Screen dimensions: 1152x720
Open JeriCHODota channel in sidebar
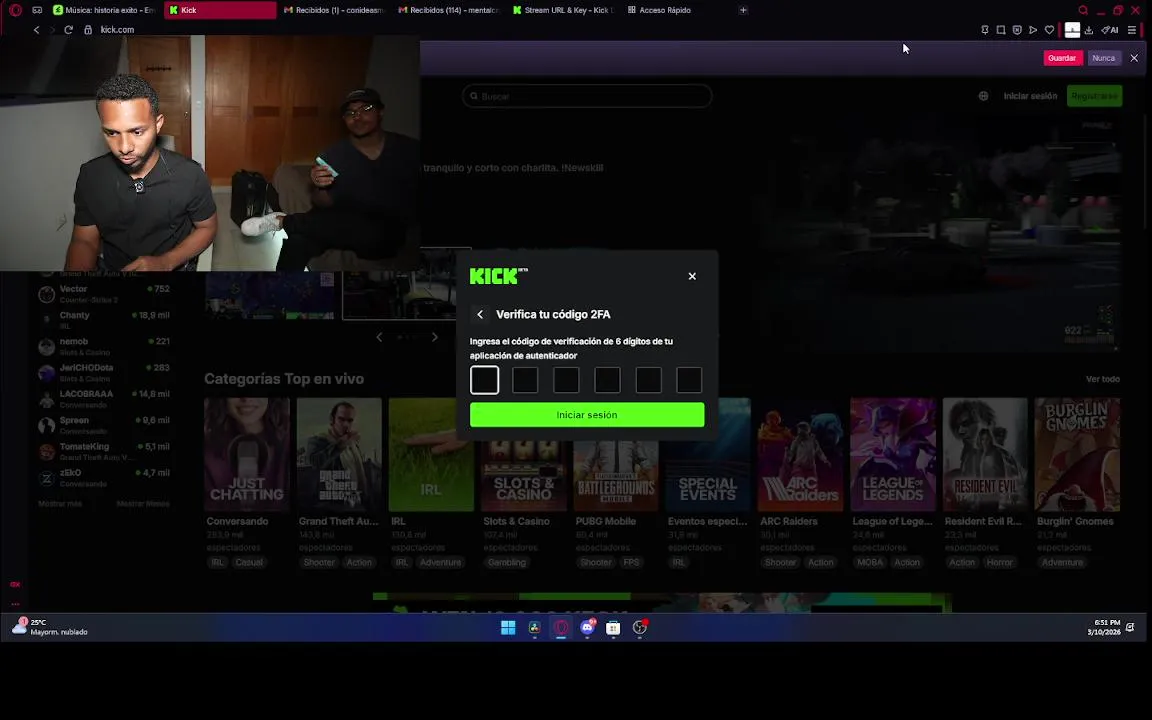click(x=104, y=372)
